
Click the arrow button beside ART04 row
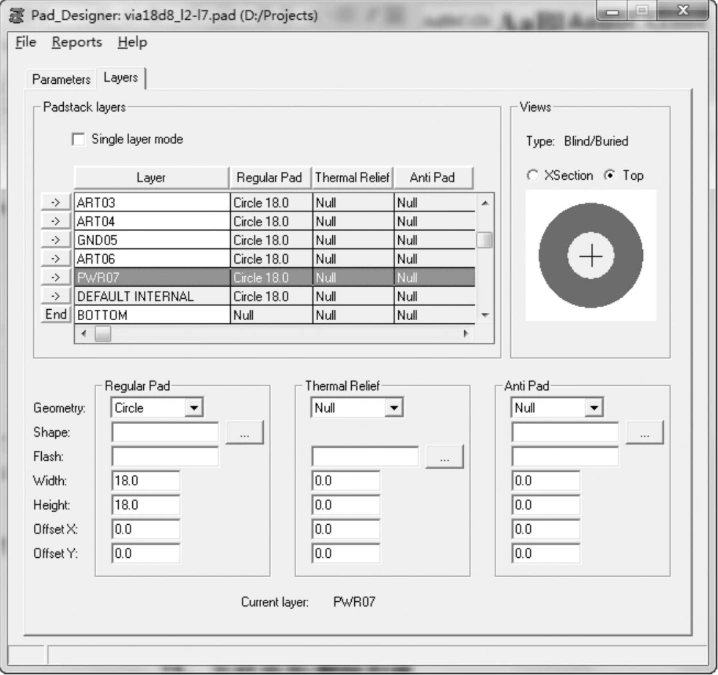tap(56, 221)
